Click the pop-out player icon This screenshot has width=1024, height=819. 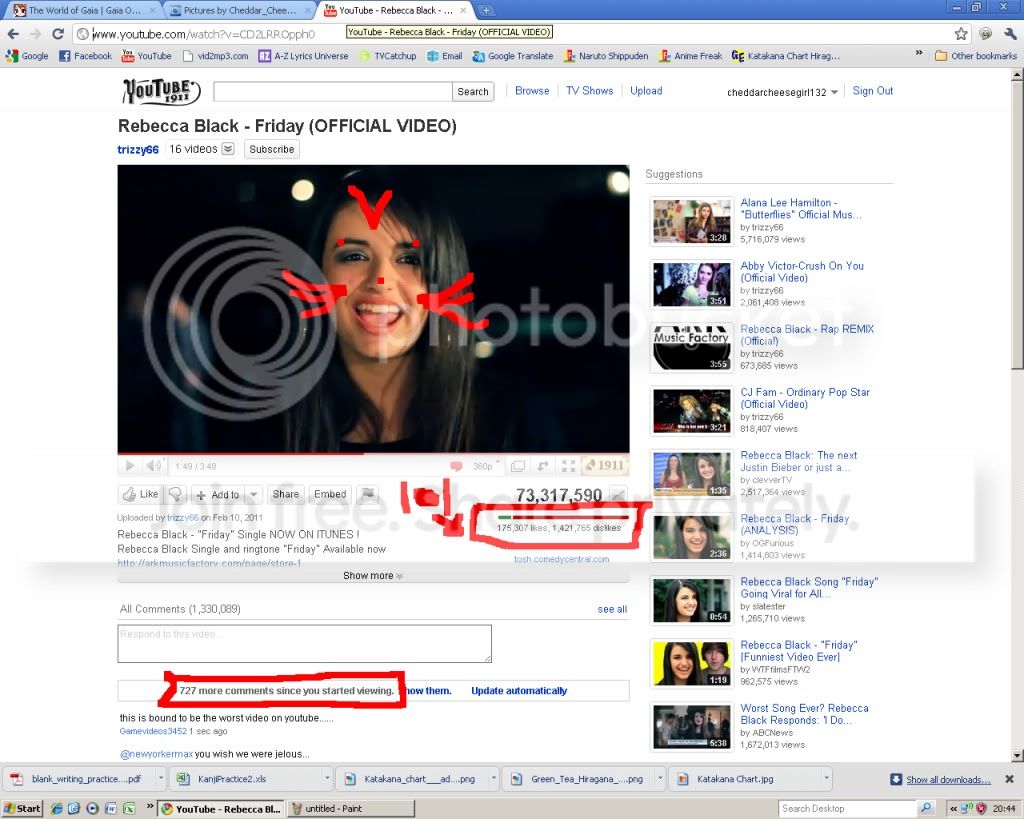[543, 466]
